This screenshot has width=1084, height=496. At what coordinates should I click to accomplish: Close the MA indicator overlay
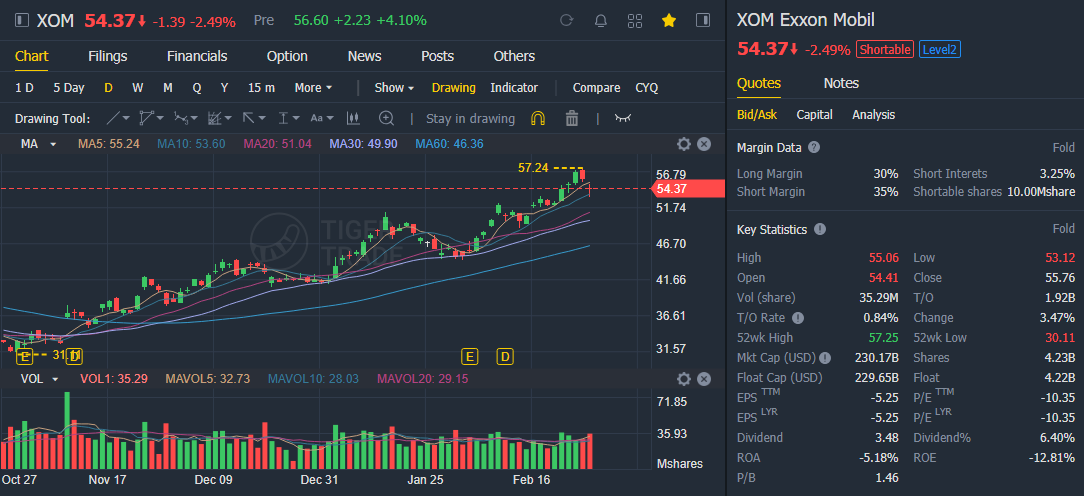[x=704, y=144]
